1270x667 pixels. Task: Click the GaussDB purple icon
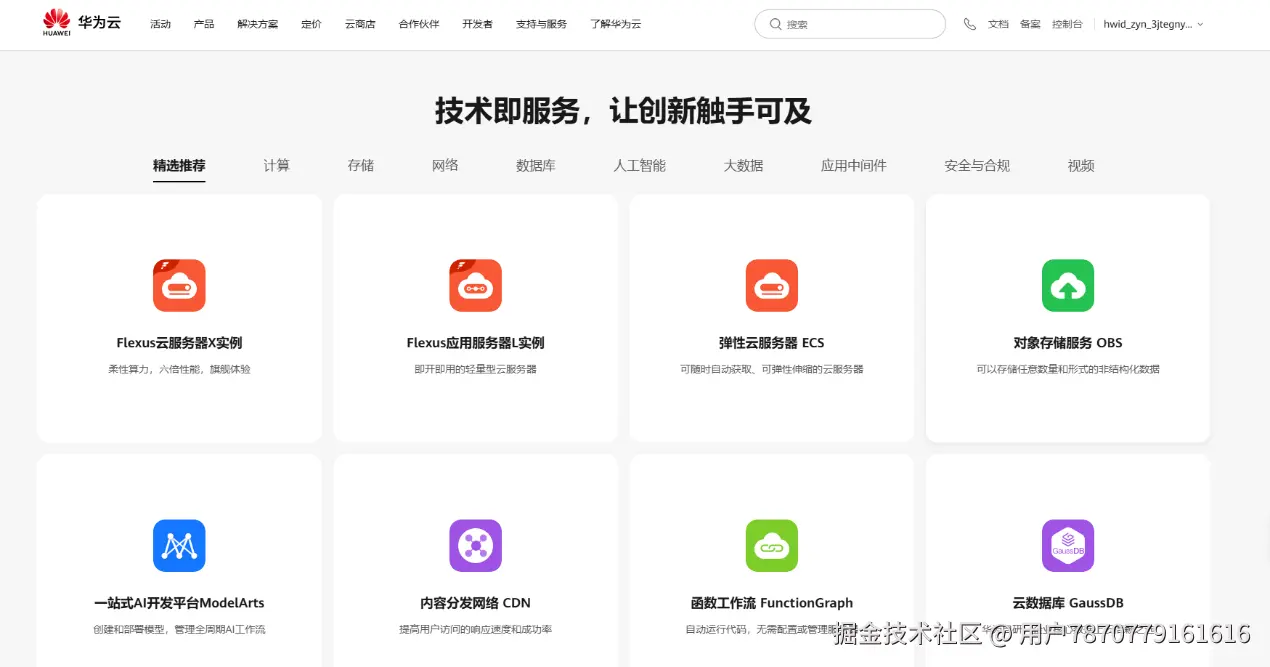[x=1068, y=545]
